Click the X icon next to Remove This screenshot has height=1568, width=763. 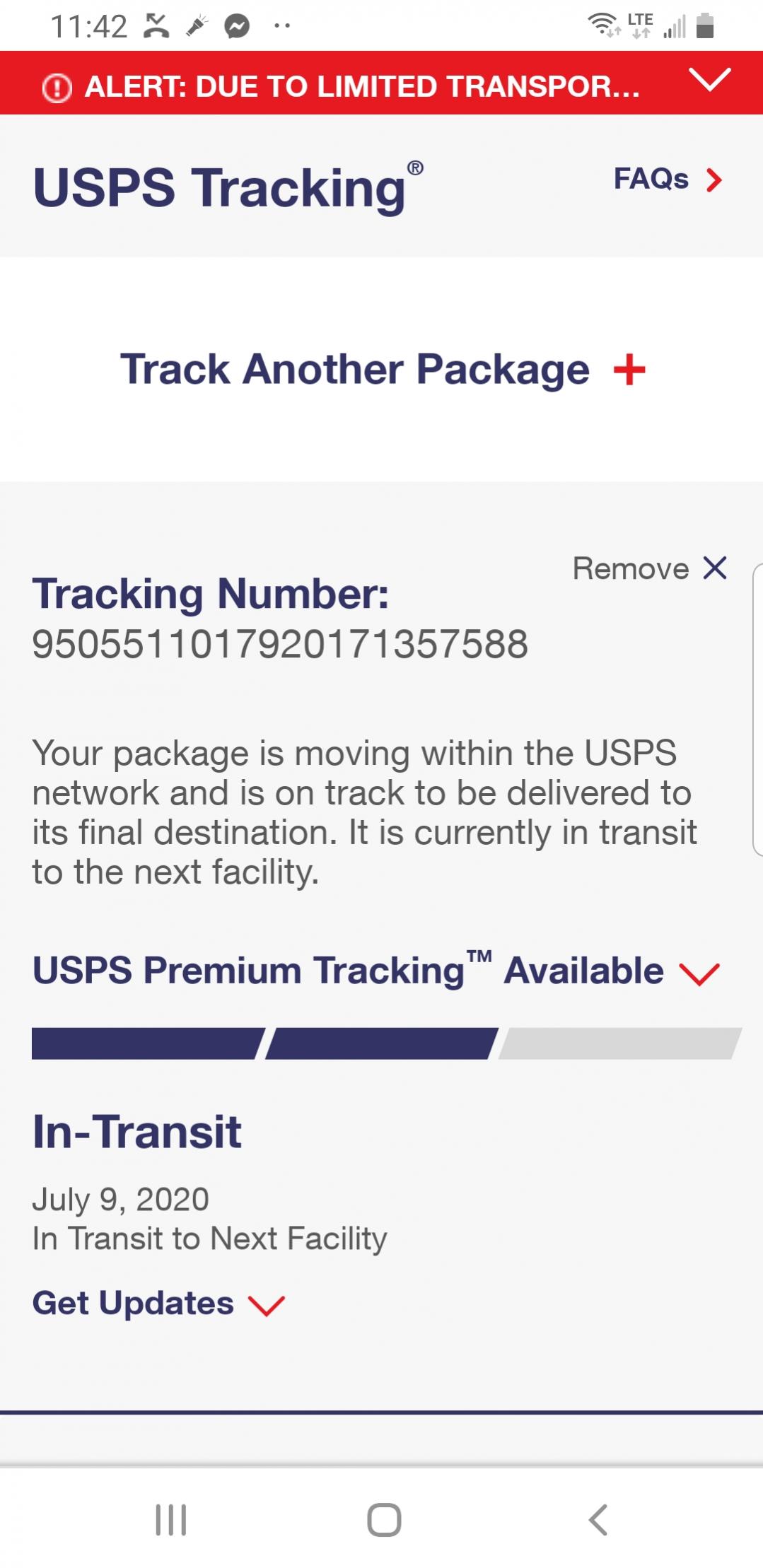click(x=715, y=568)
